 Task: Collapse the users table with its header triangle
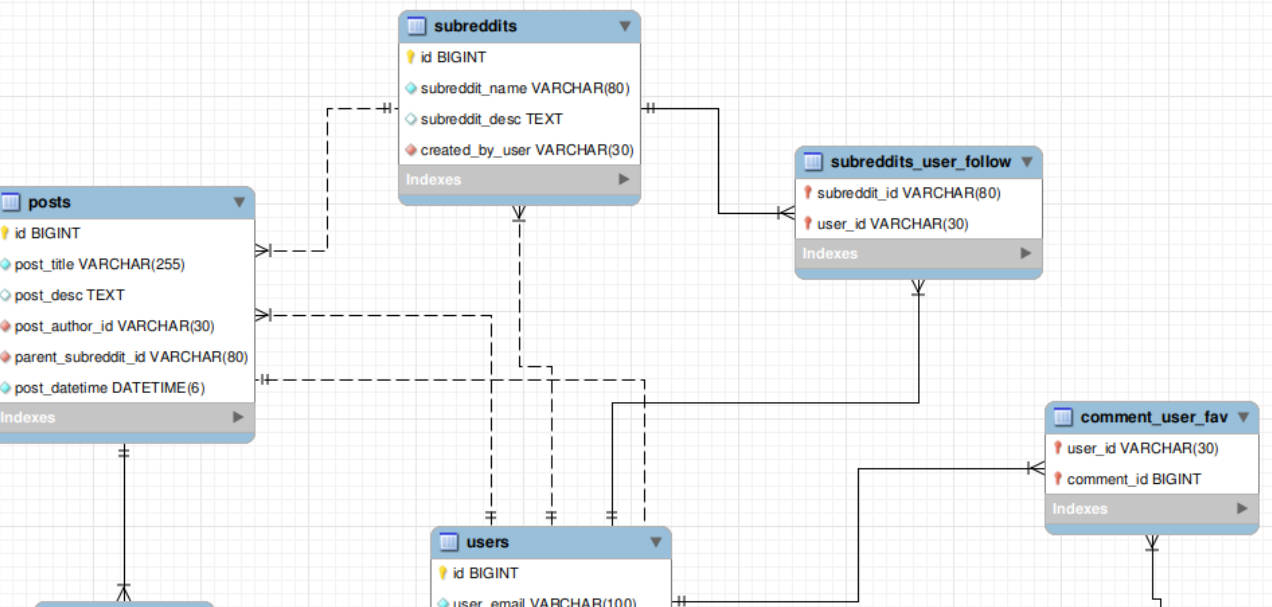coord(656,542)
